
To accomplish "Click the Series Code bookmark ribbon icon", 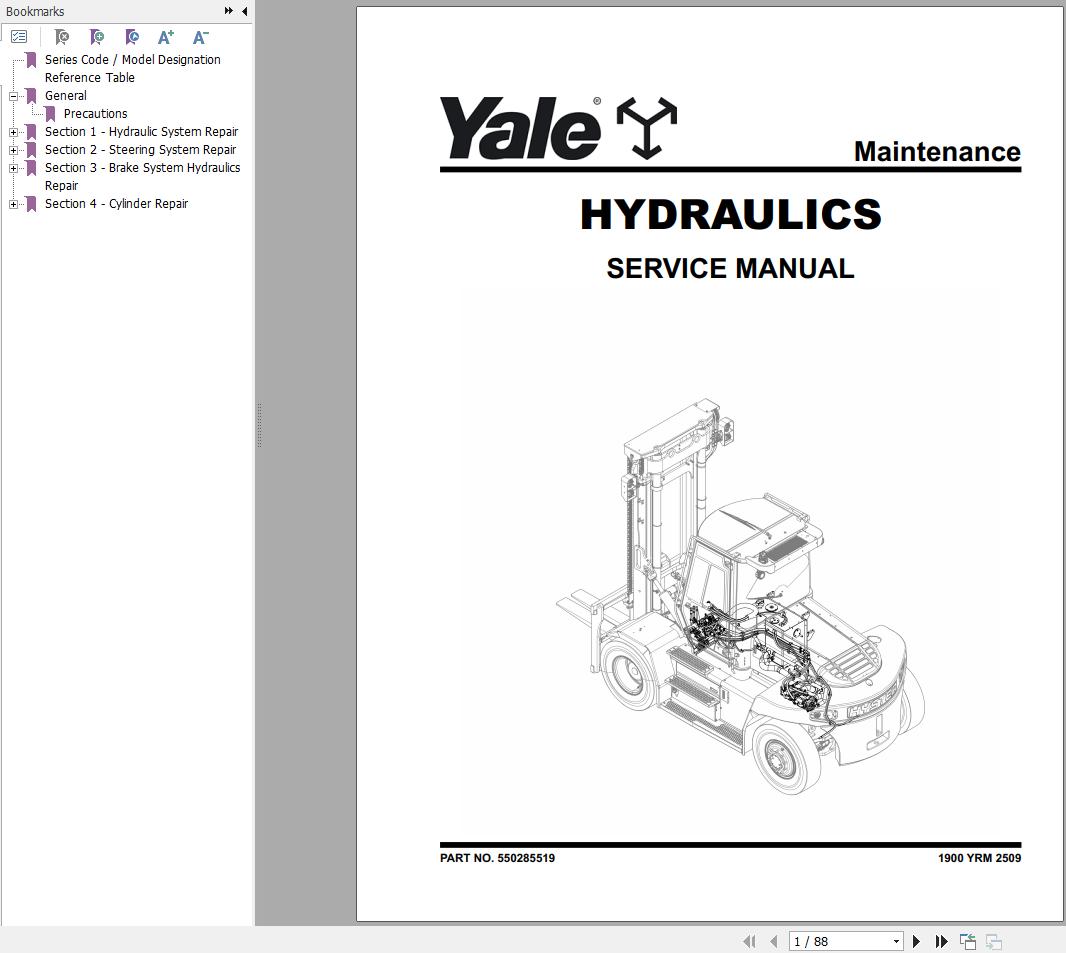I will pyautogui.click(x=31, y=60).
